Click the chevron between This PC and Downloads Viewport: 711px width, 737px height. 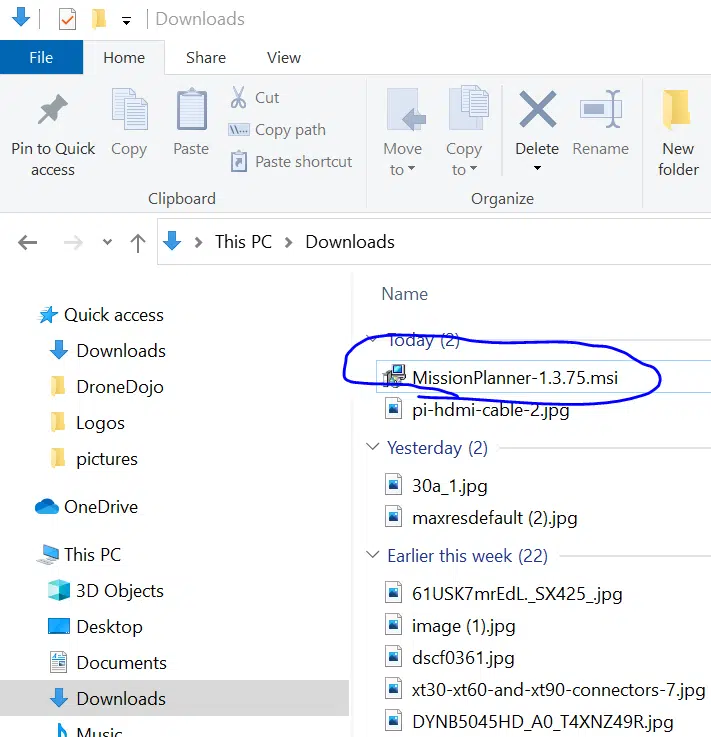(289, 243)
